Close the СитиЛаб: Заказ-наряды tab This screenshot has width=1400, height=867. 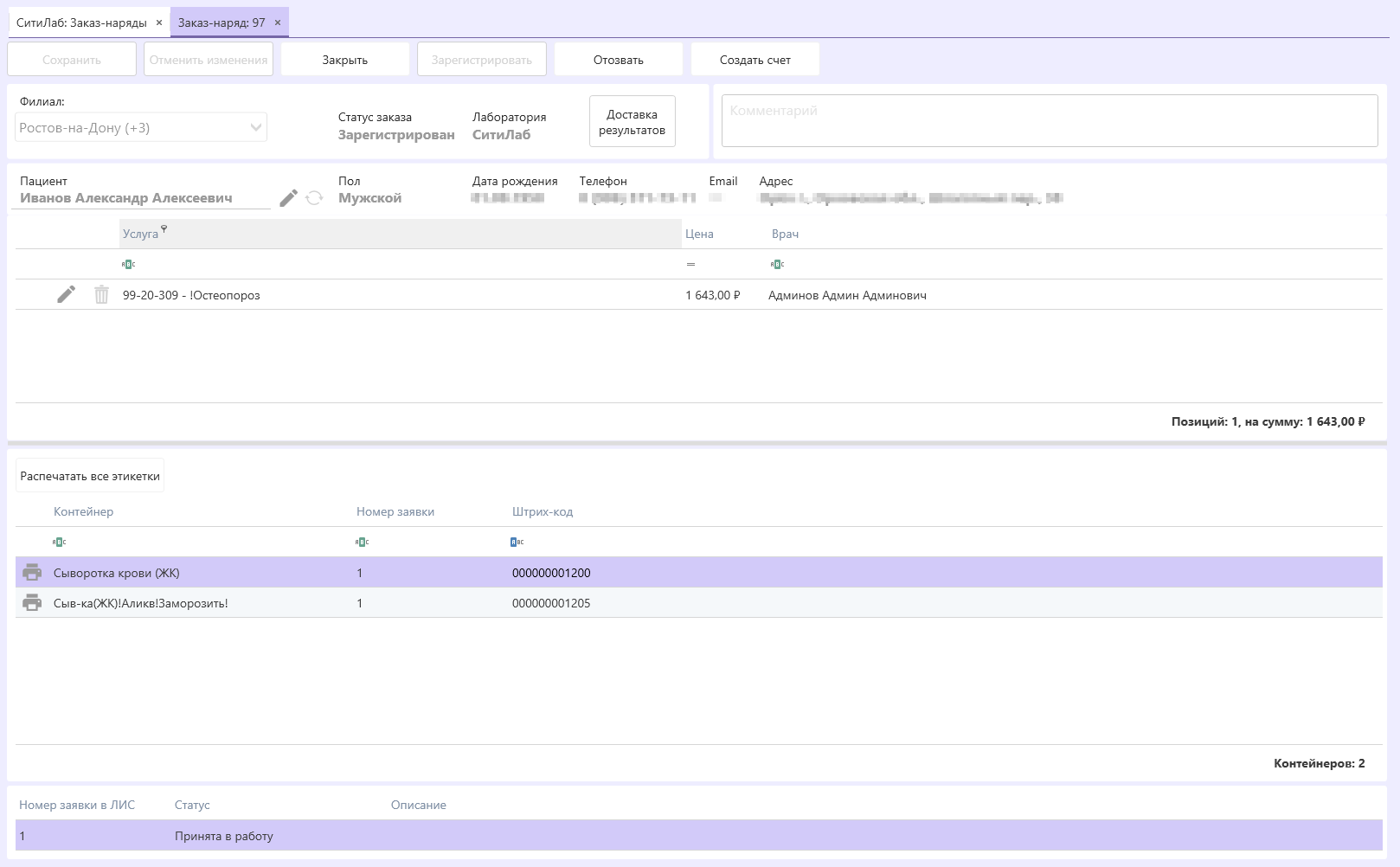coord(159,22)
